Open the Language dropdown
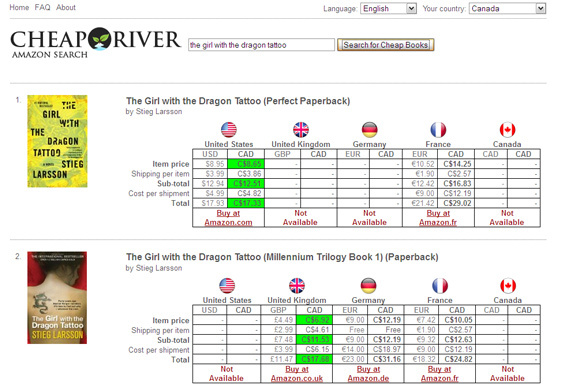The image size is (580, 387). point(388,9)
